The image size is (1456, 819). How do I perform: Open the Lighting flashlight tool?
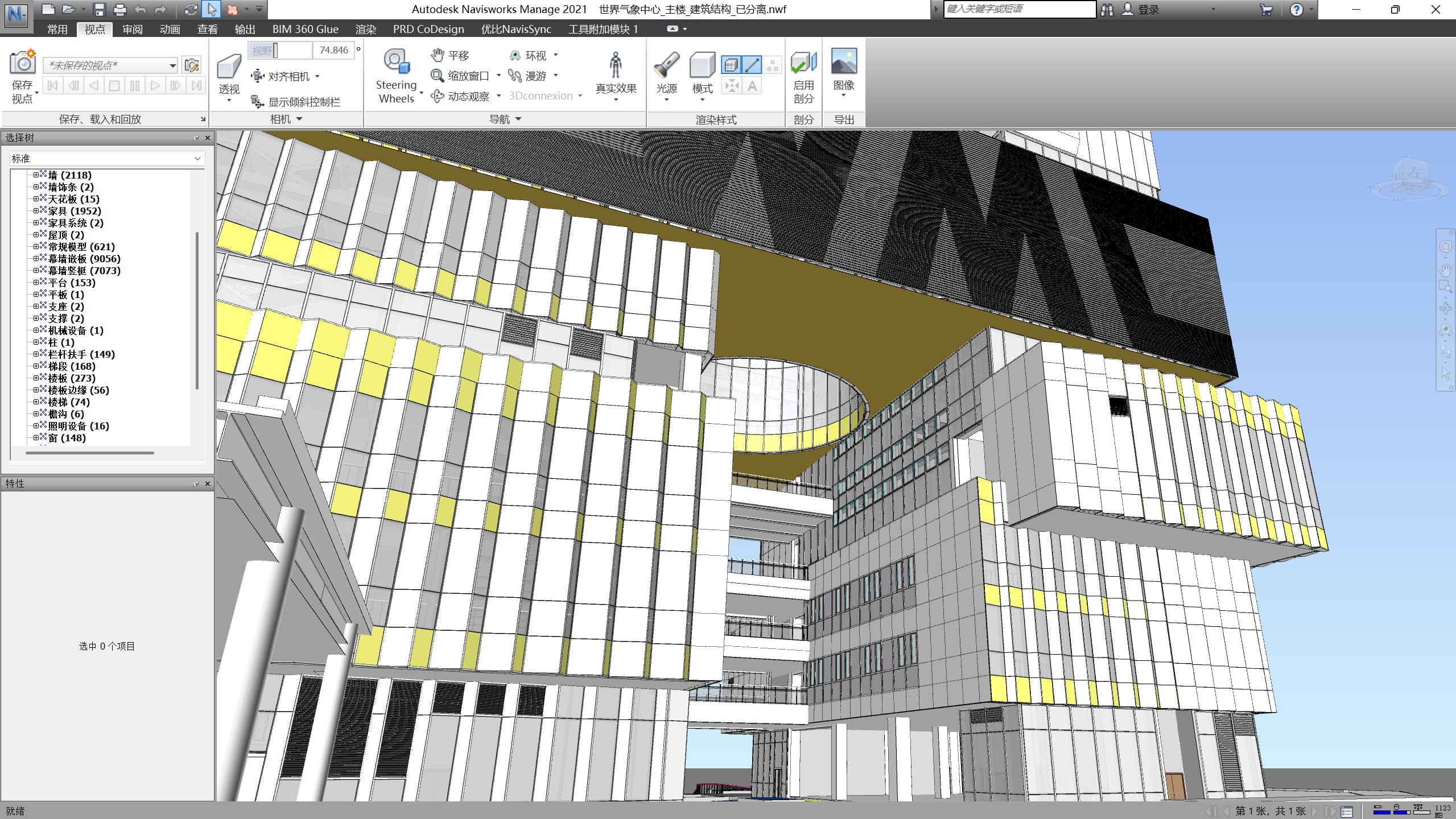666,65
